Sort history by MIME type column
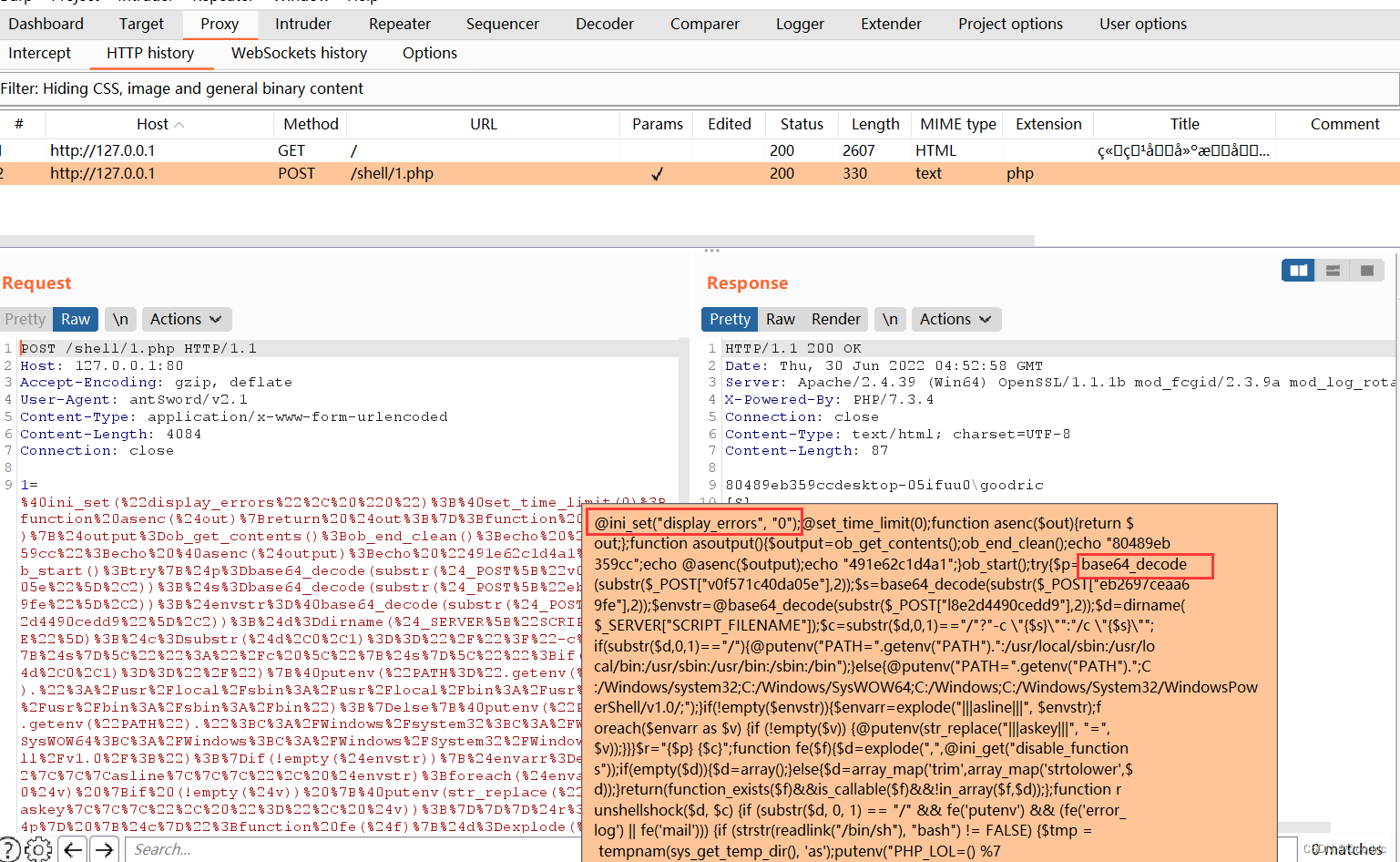 (x=957, y=124)
